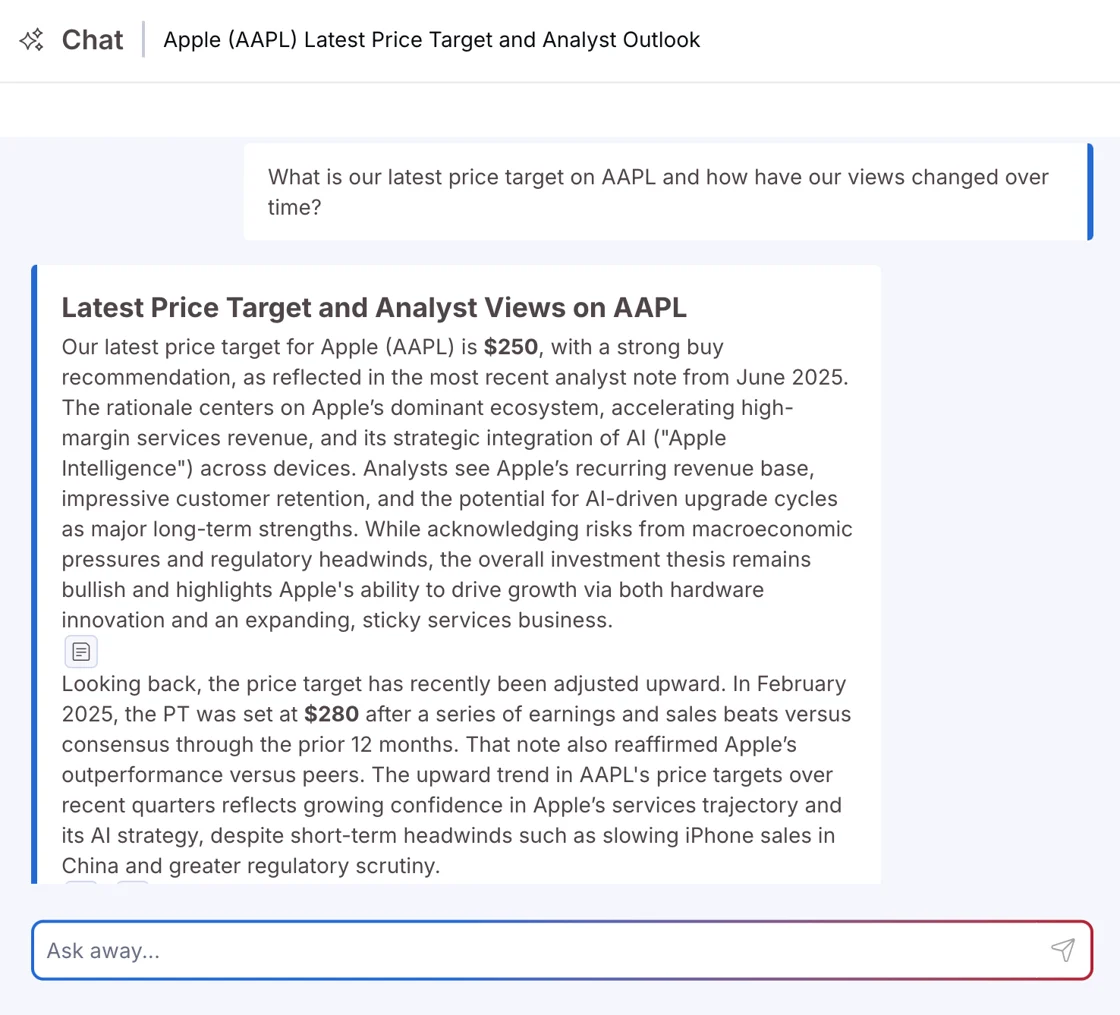Click the blue vertical bar left of the response

[34, 574]
